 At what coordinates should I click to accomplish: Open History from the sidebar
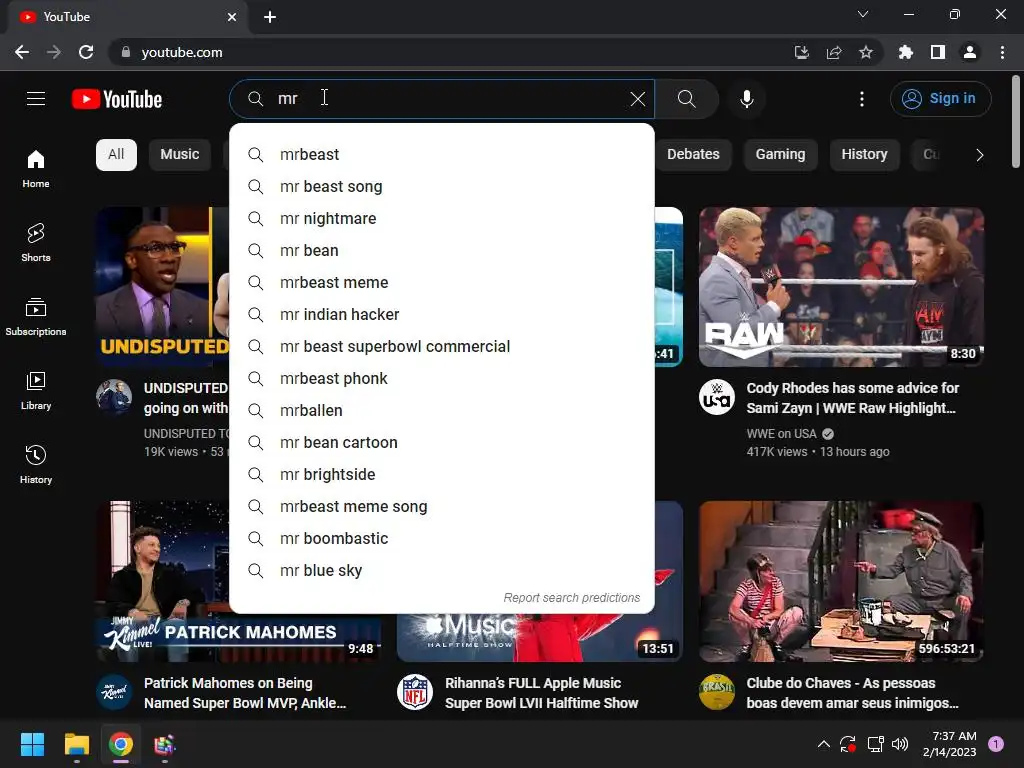click(36, 464)
